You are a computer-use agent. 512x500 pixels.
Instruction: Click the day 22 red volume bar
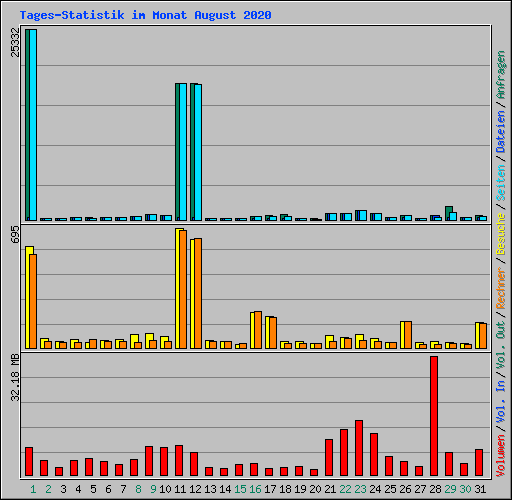pyautogui.click(x=344, y=453)
